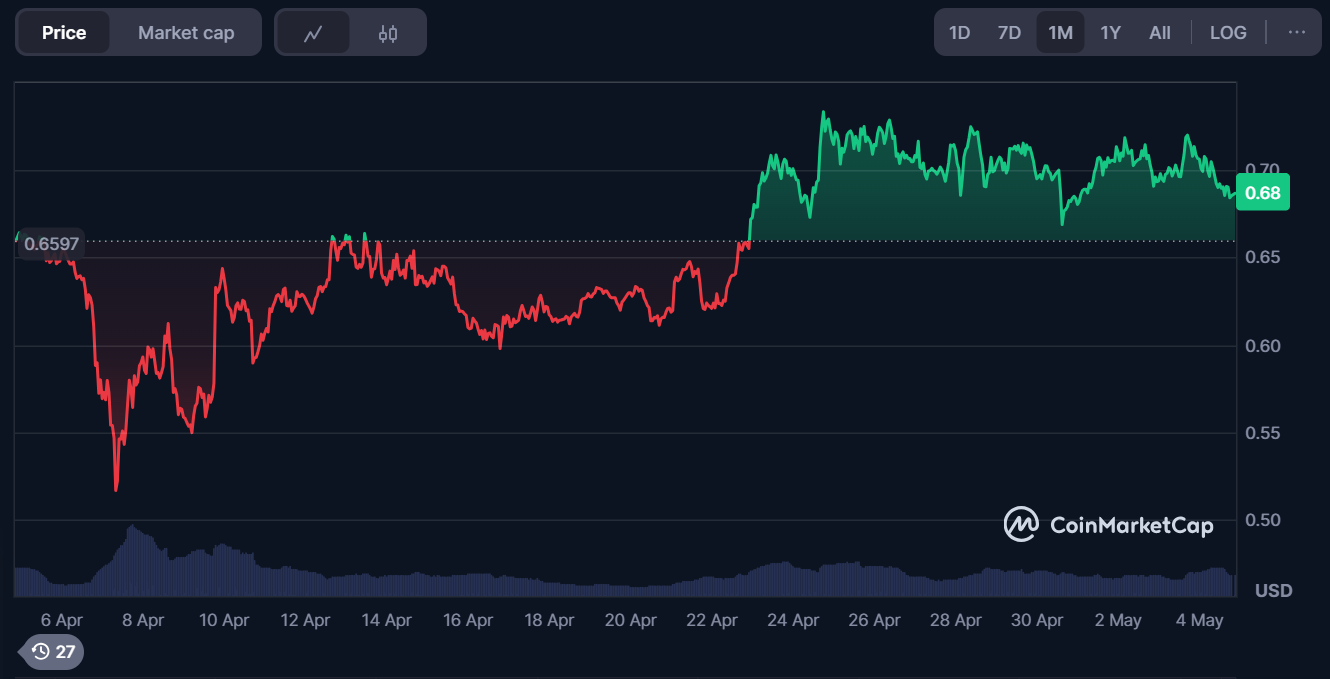Show All time price history

[1160, 32]
